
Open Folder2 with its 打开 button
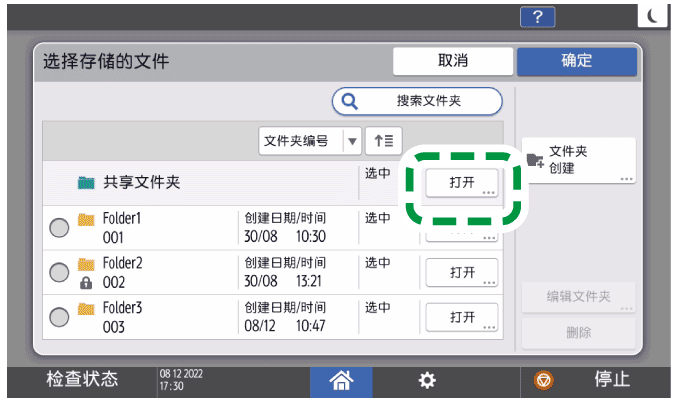pos(462,272)
